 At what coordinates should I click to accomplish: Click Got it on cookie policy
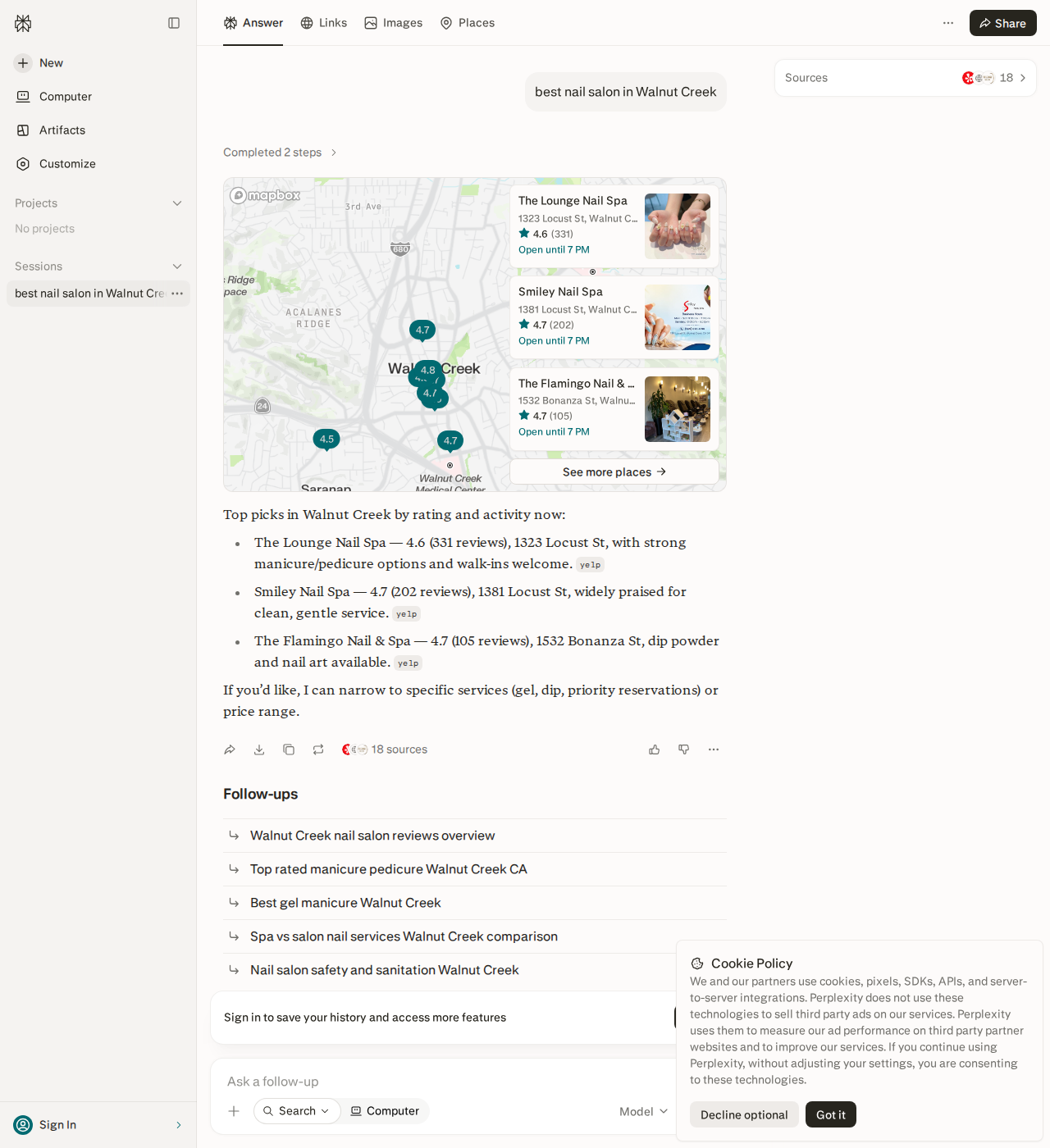click(x=831, y=1114)
